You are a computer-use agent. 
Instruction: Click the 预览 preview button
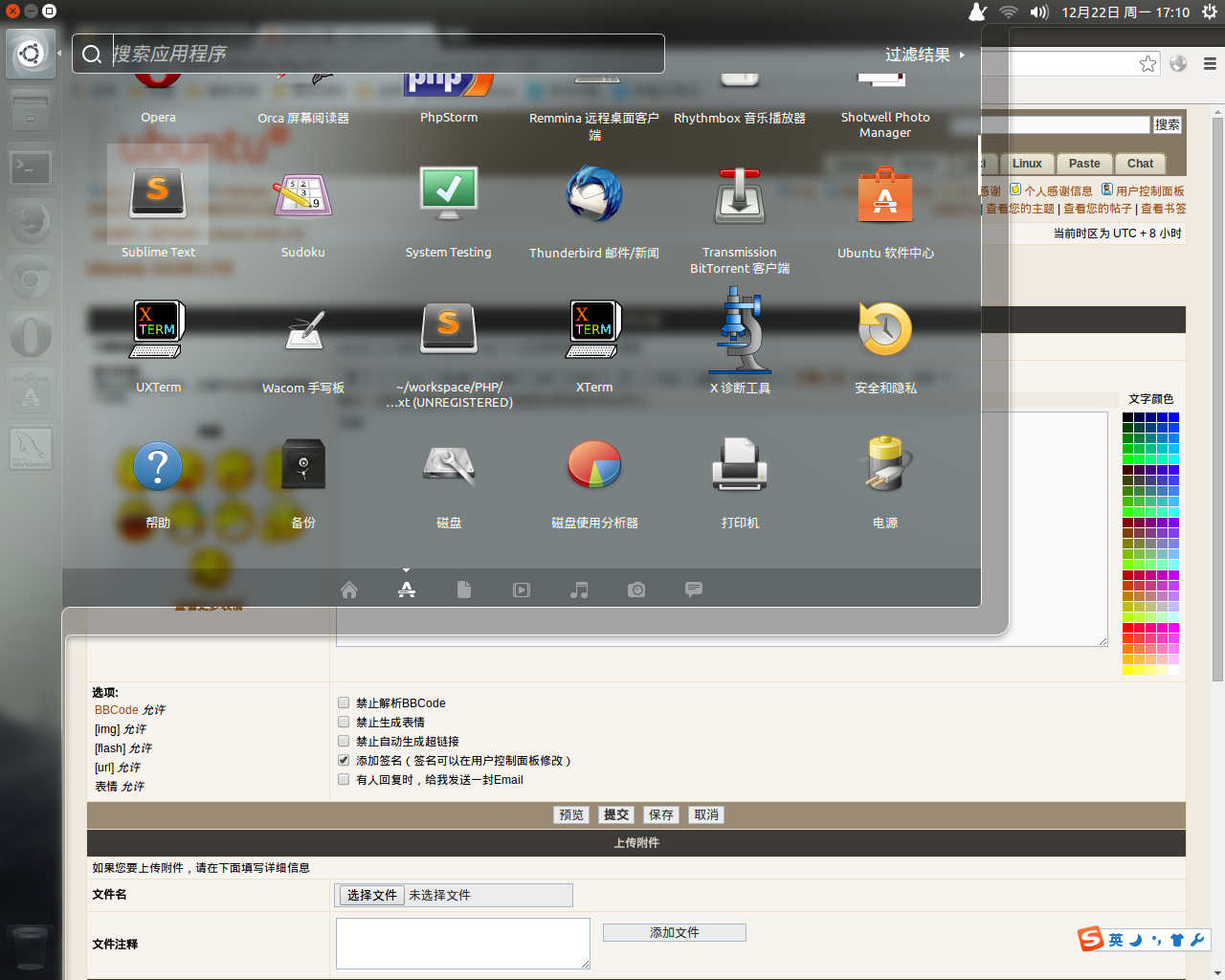(571, 814)
